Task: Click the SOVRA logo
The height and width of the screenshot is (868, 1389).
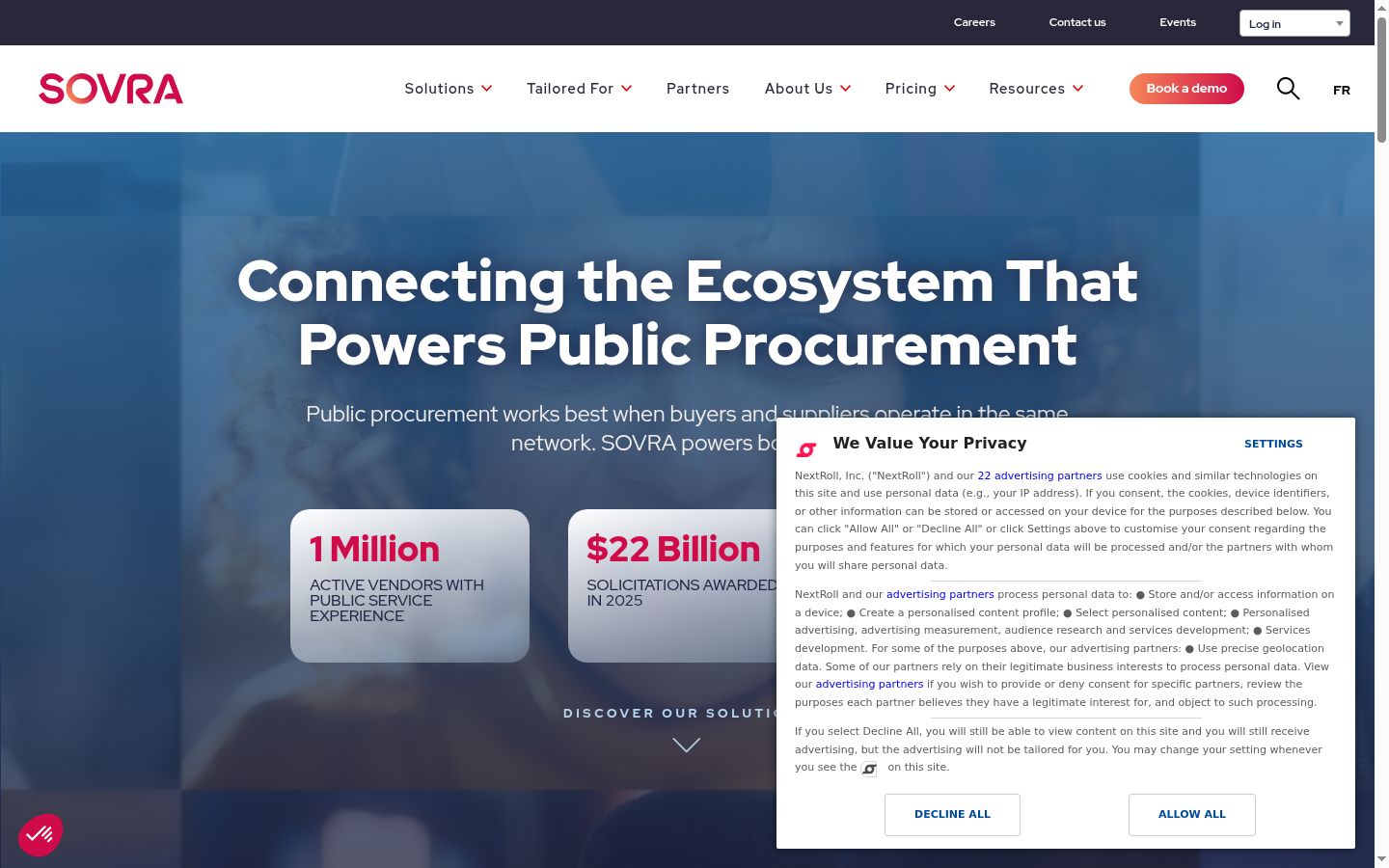Action: pyautogui.click(x=111, y=89)
